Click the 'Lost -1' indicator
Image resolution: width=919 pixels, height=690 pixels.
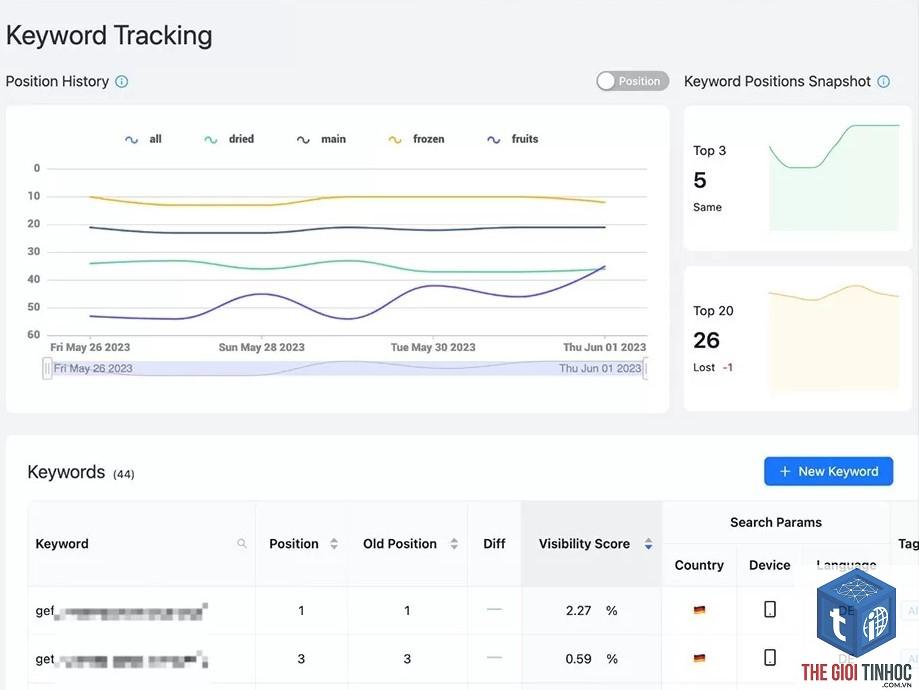point(713,368)
